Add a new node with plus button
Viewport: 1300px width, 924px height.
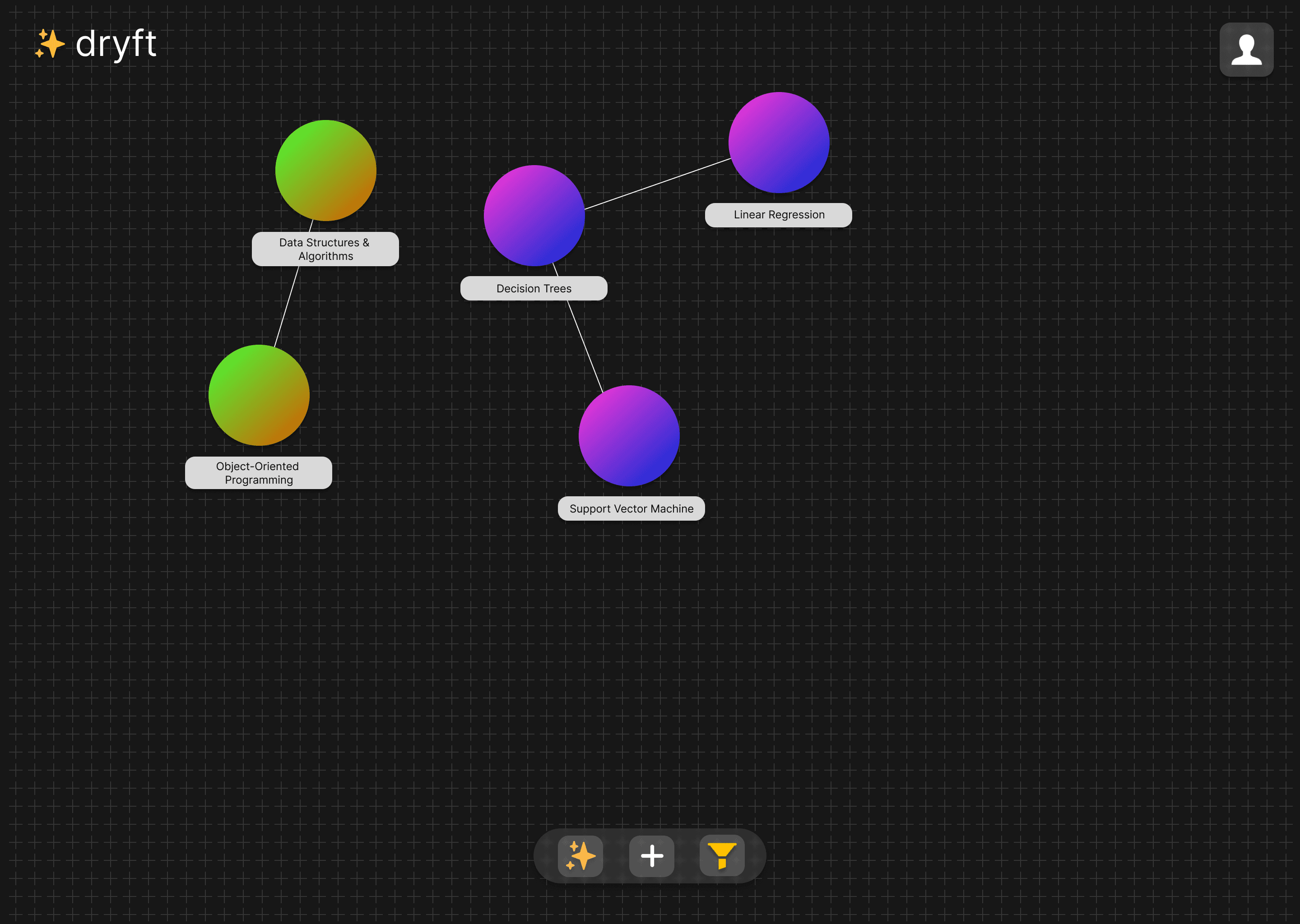[x=652, y=856]
